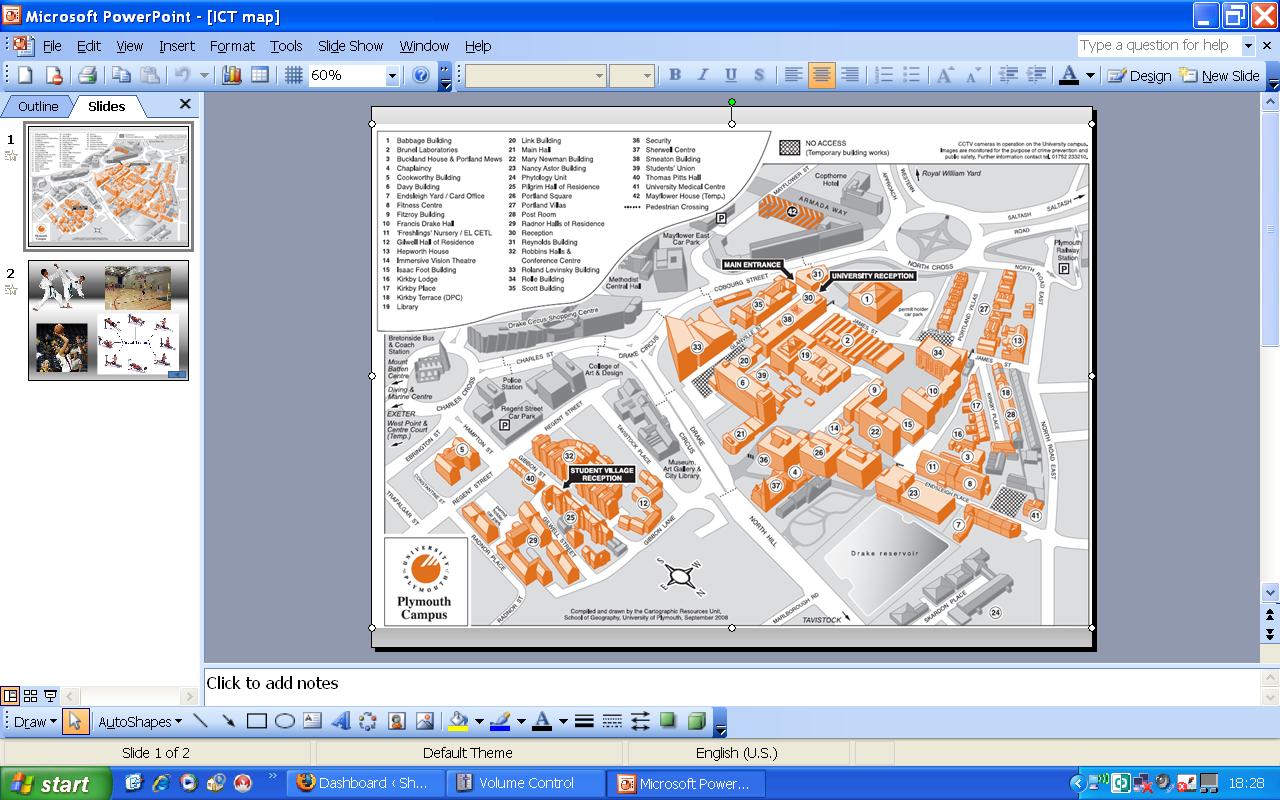Toggle italic formatting
1280x800 pixels.
click(703, 75)
